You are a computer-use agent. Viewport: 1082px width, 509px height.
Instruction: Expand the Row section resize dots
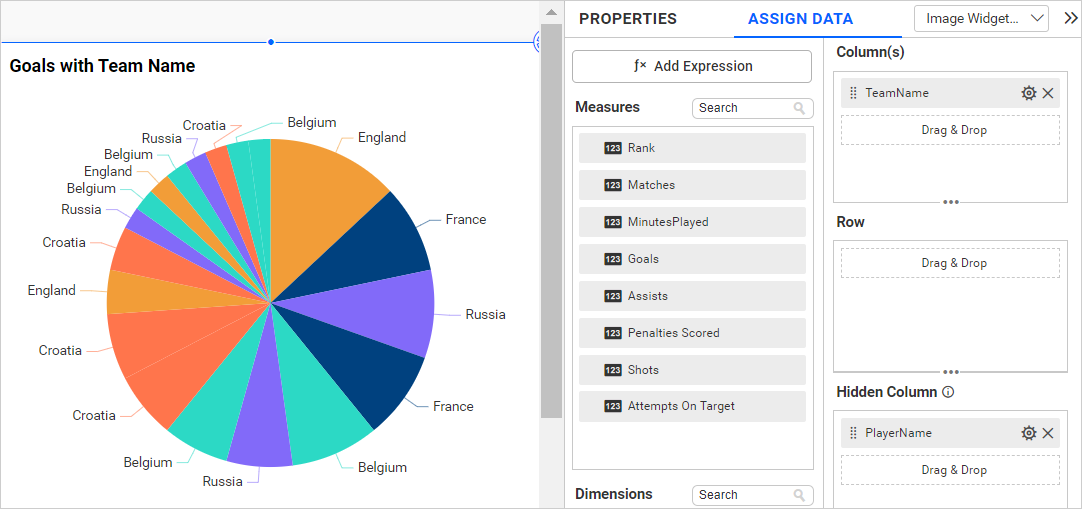coord(951,372)
